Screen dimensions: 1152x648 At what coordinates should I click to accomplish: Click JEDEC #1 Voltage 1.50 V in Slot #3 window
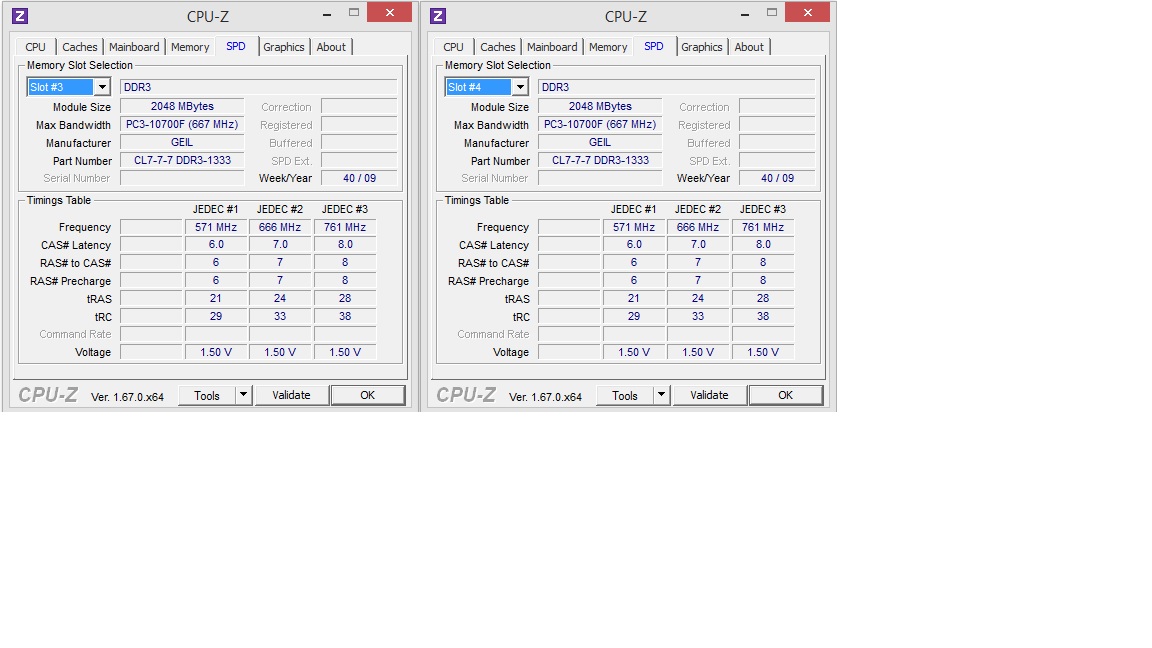(x=215, y=352)
